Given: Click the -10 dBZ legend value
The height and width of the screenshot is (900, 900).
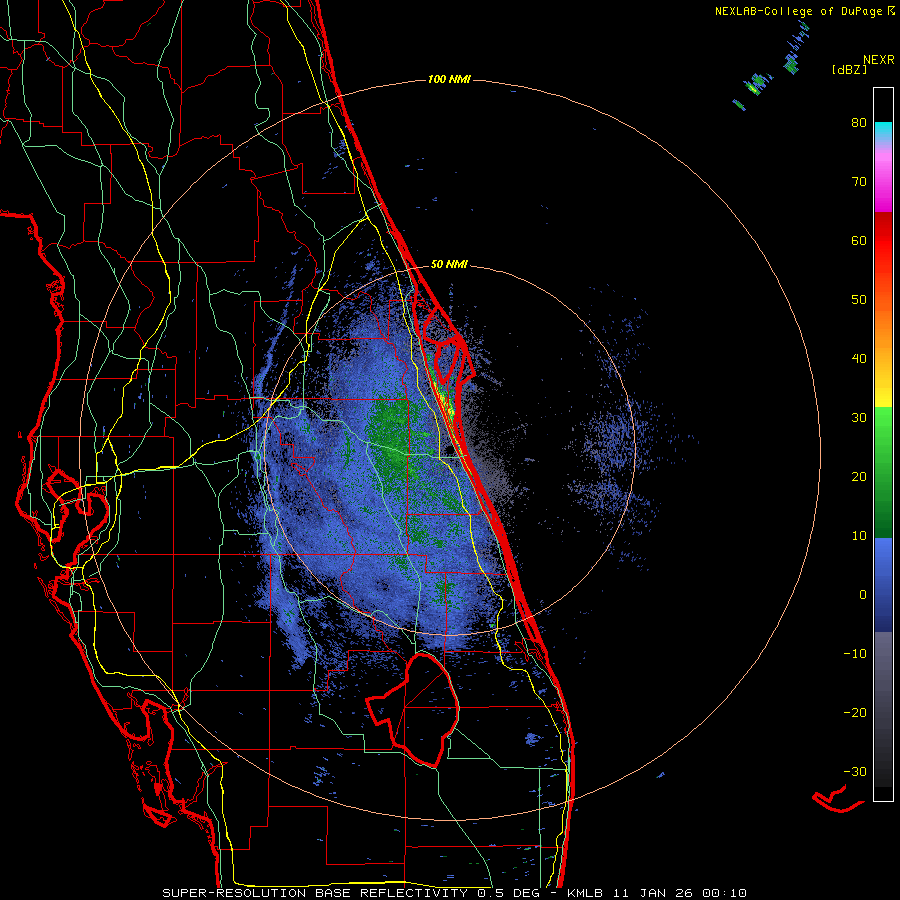Looking at the screenshot, I should 855,654.
